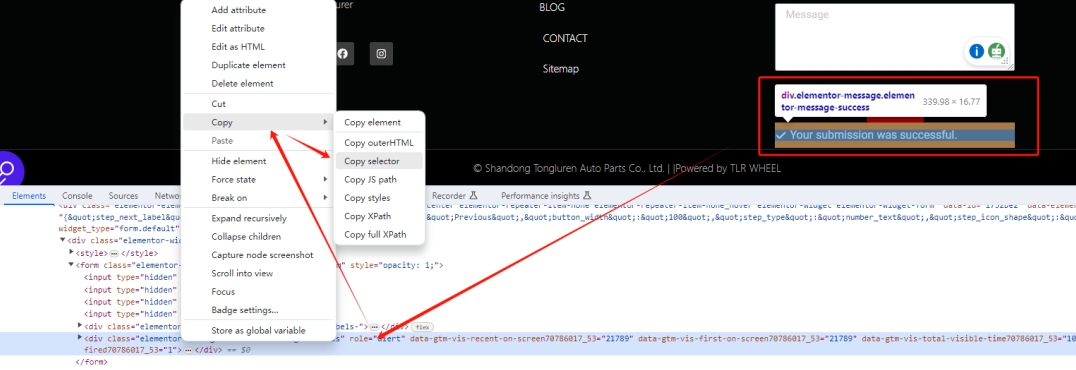Click ellipsis button inside the style tag
The image size is (1076, 370).
(x=114, y=253)
